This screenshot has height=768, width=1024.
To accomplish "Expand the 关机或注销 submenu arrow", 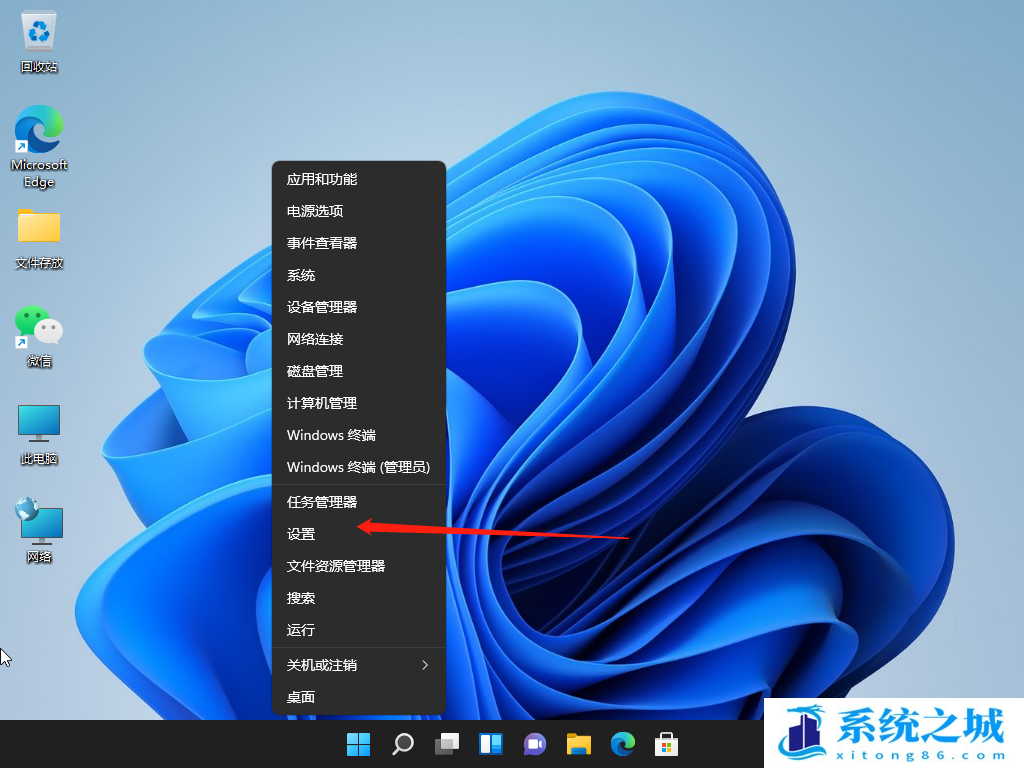I will tap(425, 665).
